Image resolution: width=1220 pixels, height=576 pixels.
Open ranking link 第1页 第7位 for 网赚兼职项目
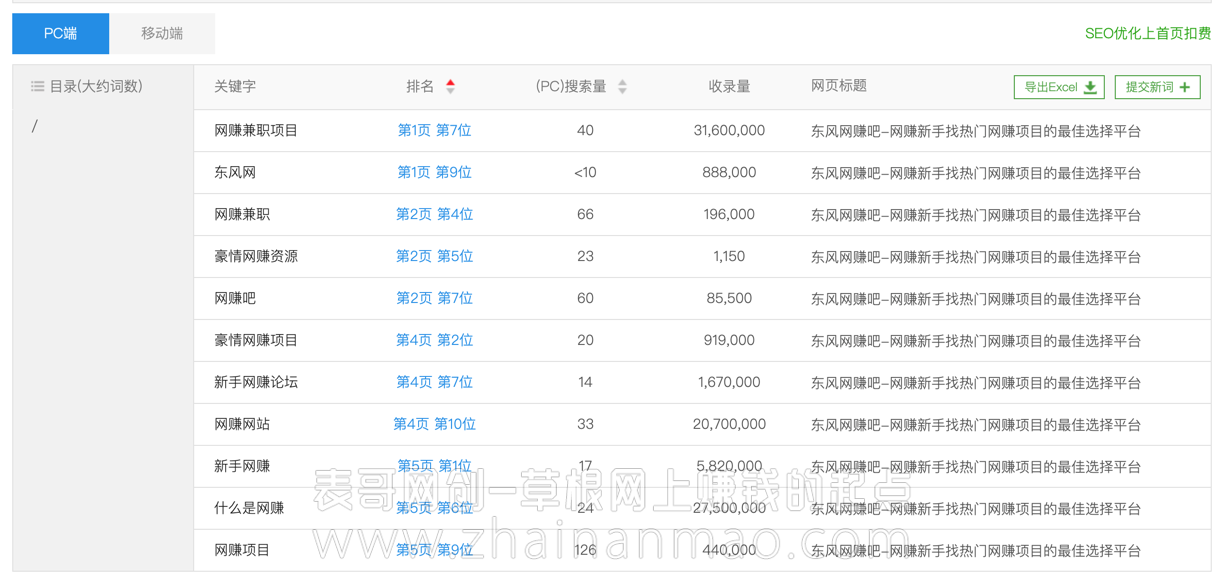(434, 130)
